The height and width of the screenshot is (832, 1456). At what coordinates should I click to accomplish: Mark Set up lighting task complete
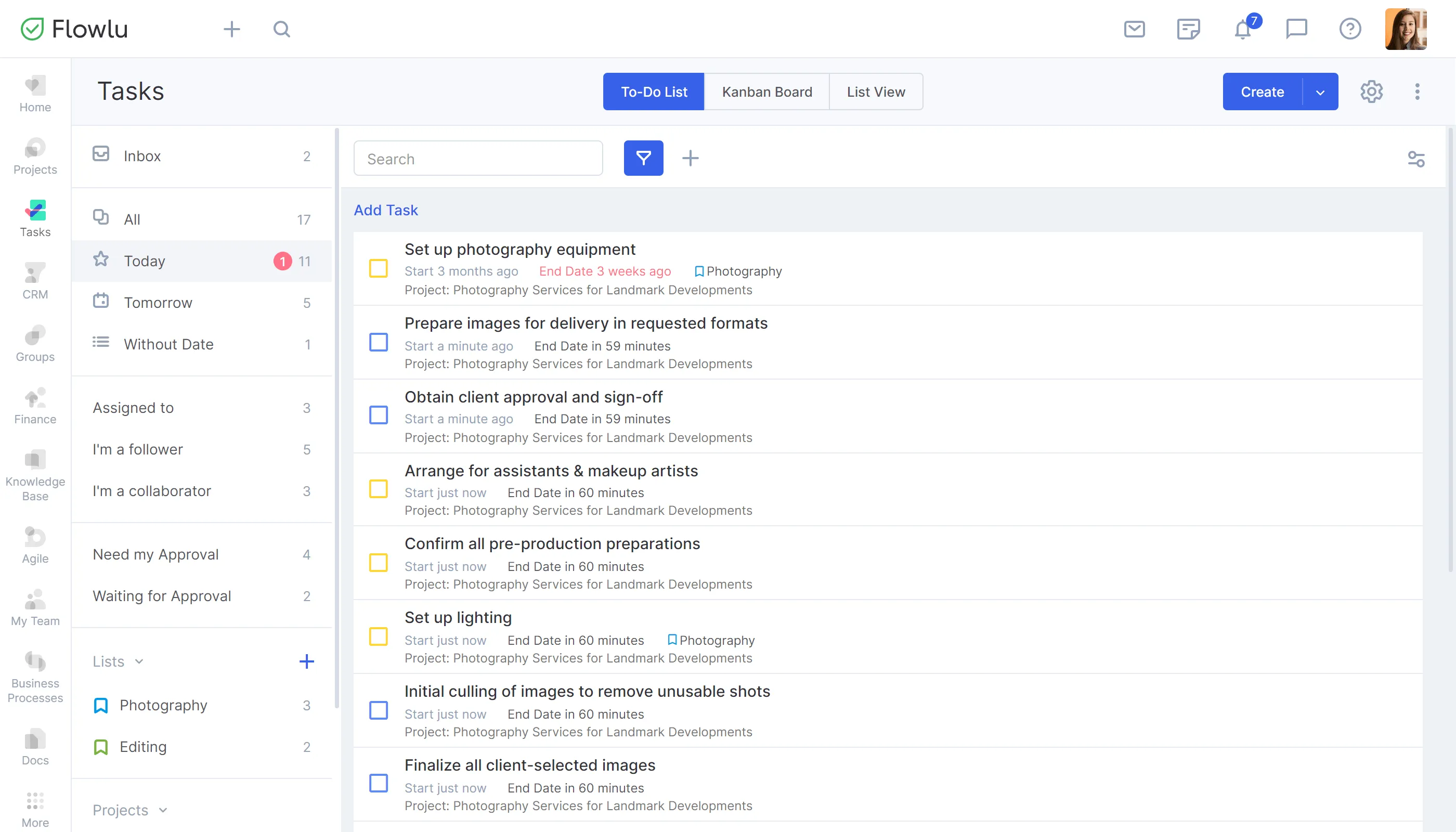(378, 636)
